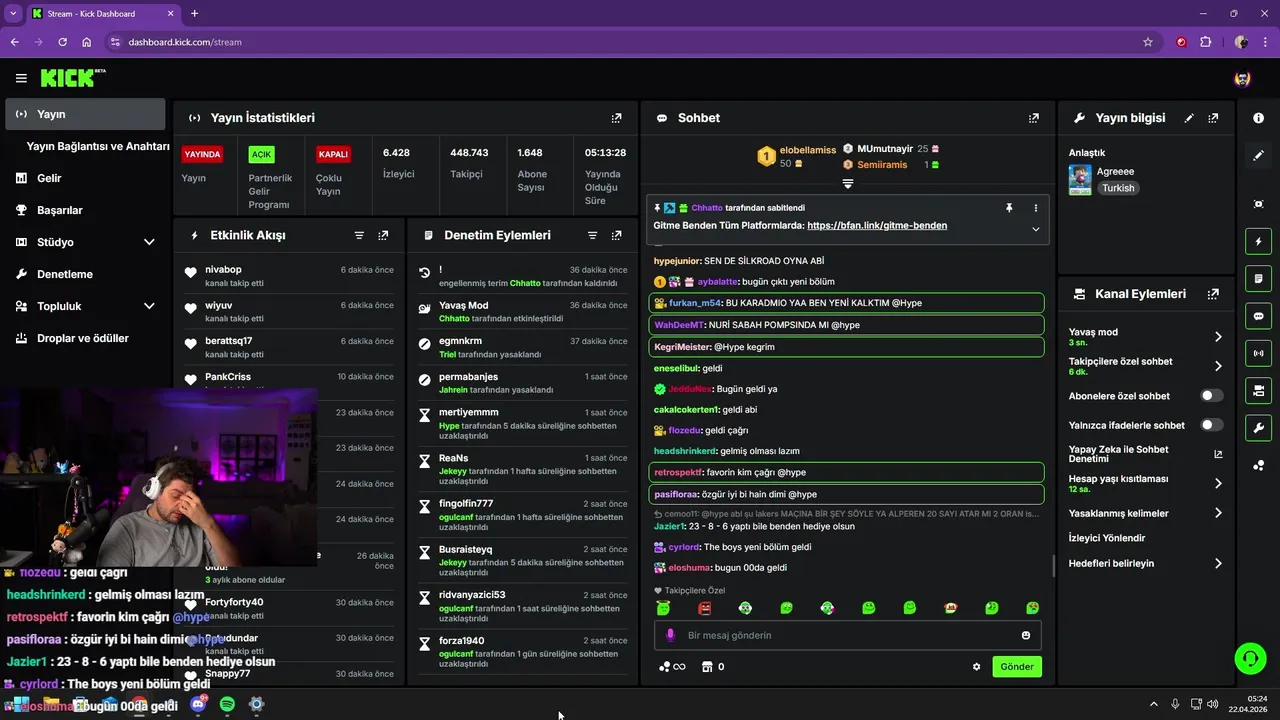Open Discord from the Windows taskbar
The image size is (1280, 720).
click(198, 704)
